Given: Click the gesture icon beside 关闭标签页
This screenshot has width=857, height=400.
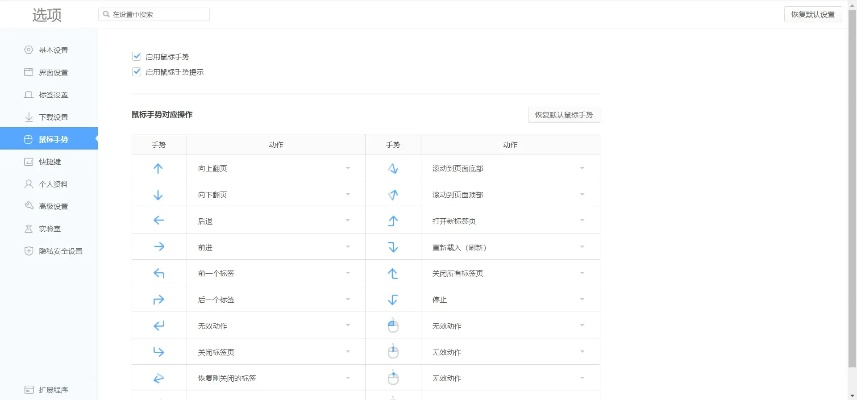Looking at the screenshot, I should [158, 351].
